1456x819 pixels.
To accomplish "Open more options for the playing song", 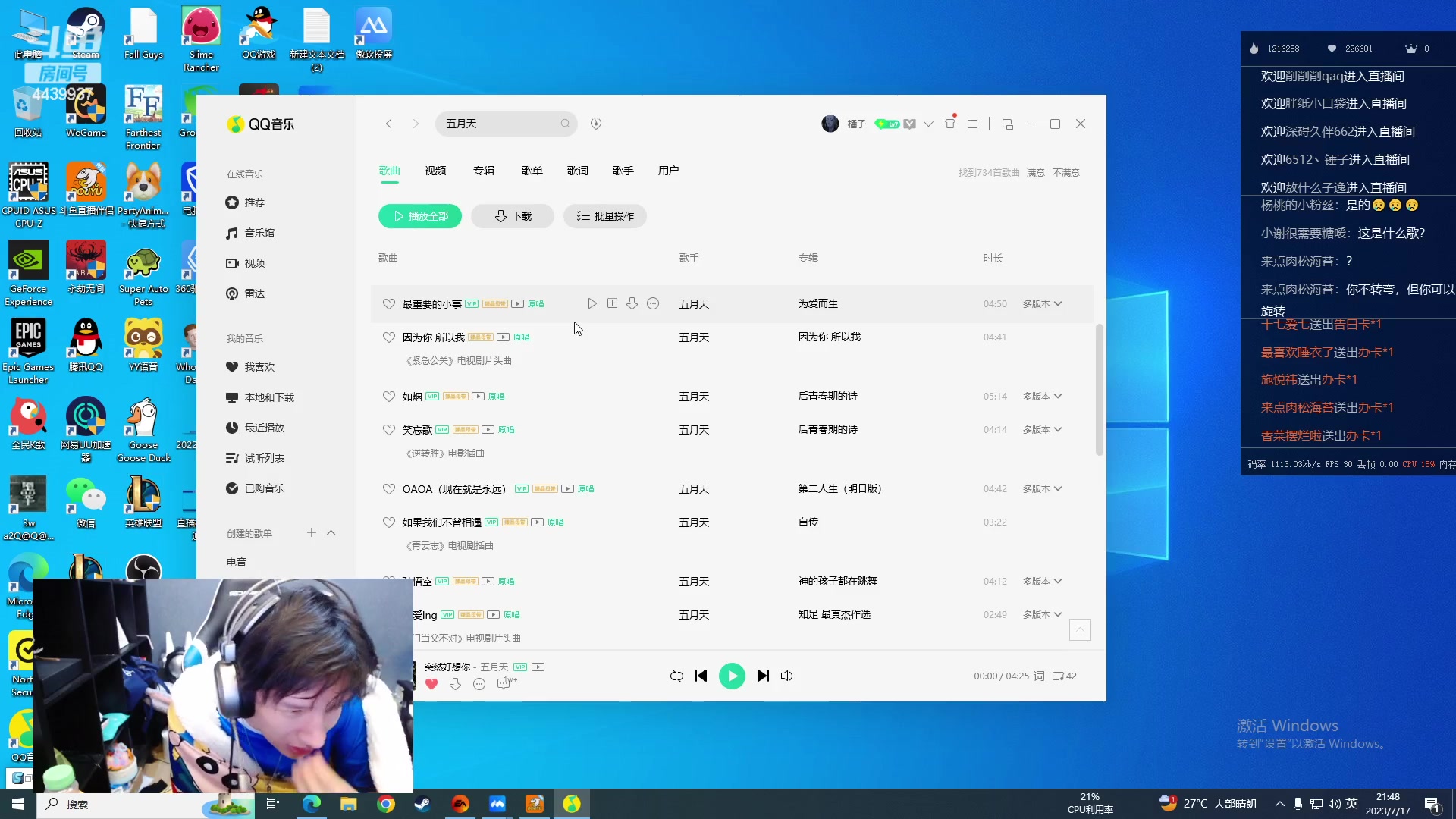I will (x=479, y=684).
